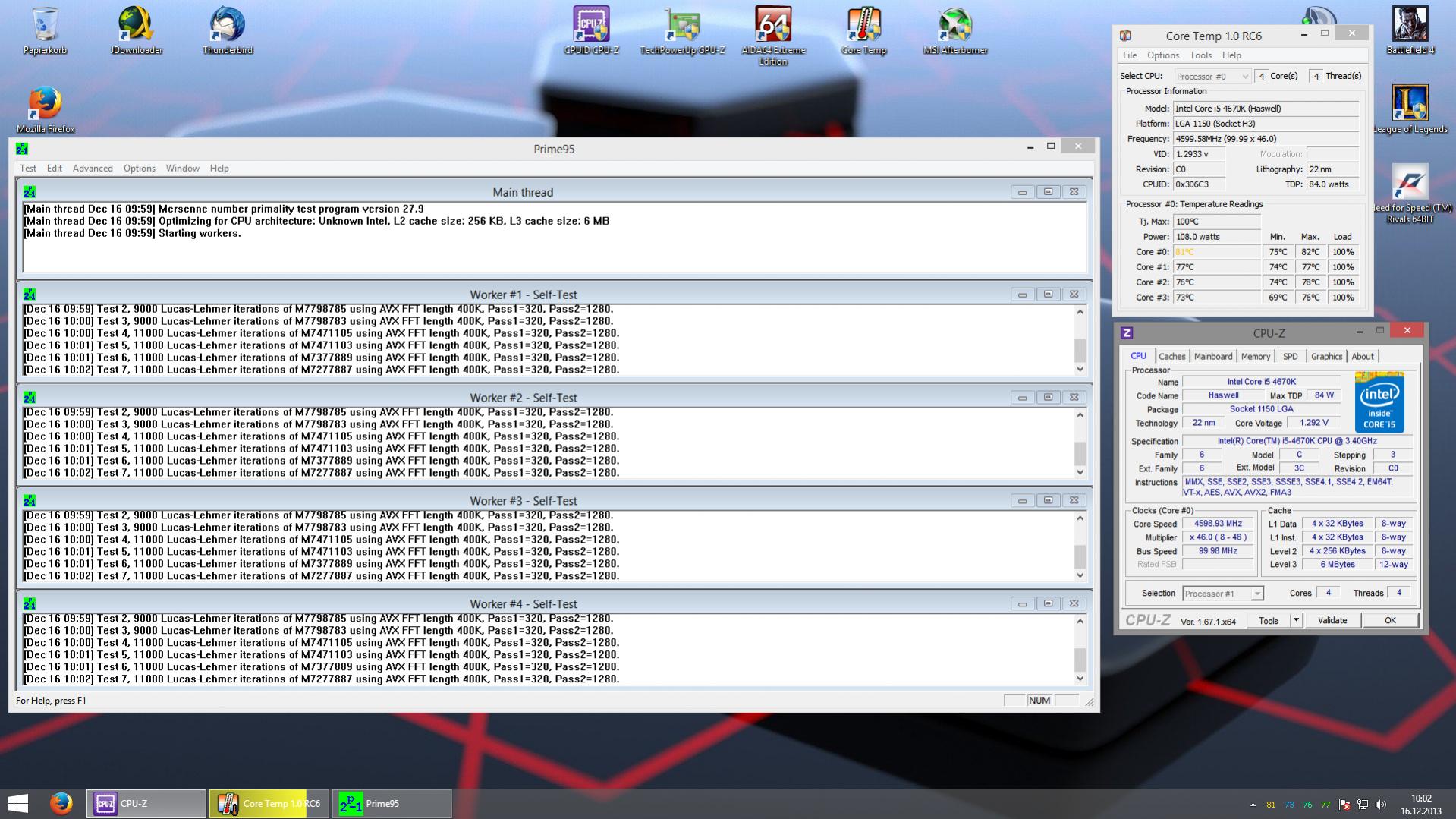Restore the Worker #2 child window
This screenshot has width=1456, height=819.
[x=1049, y=397]
